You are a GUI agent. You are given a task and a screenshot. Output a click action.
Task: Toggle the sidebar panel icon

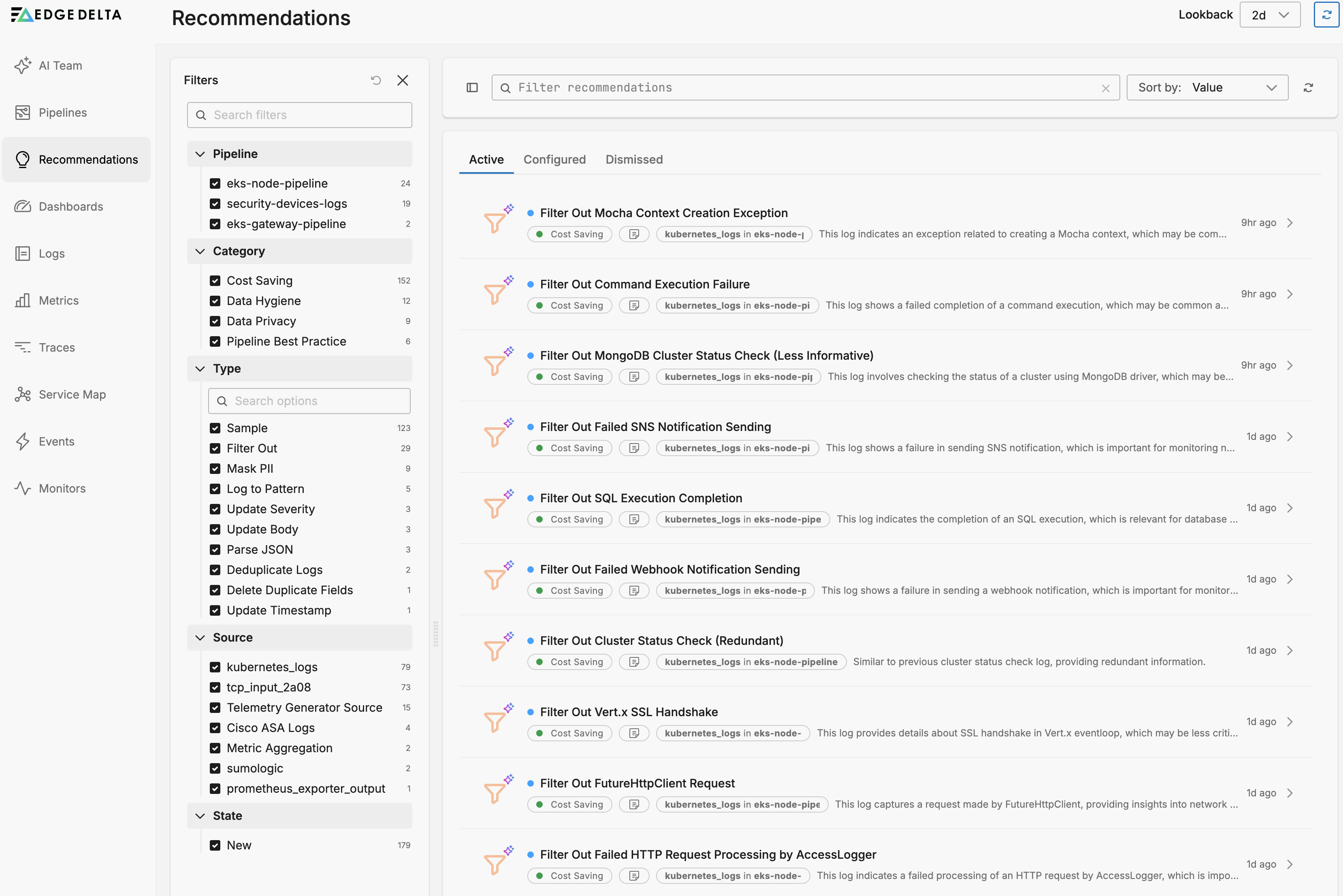(x=472, y=87)
